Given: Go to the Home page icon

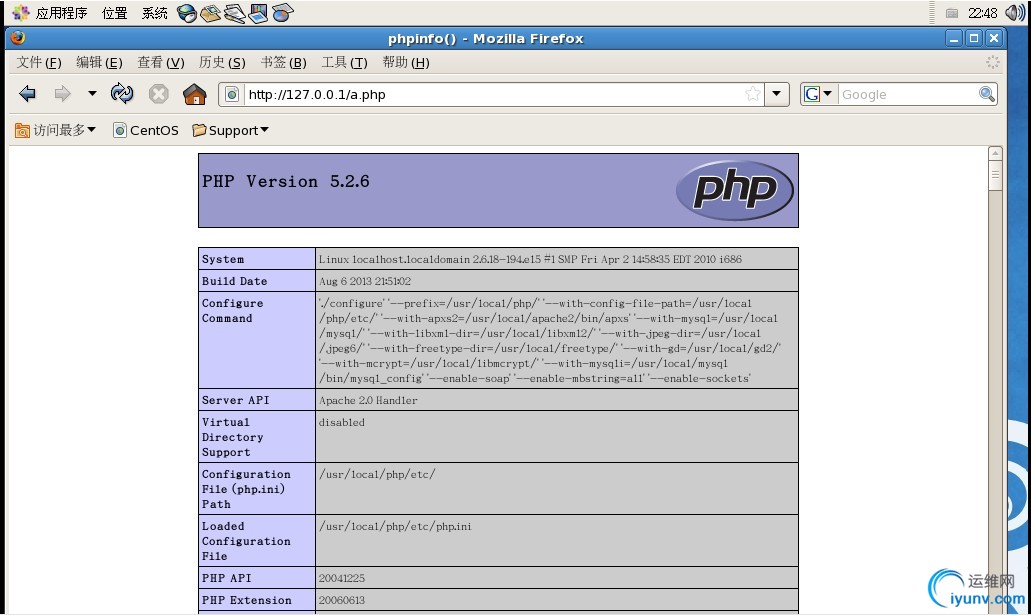Looking at the screenshot, I should 195,94.
